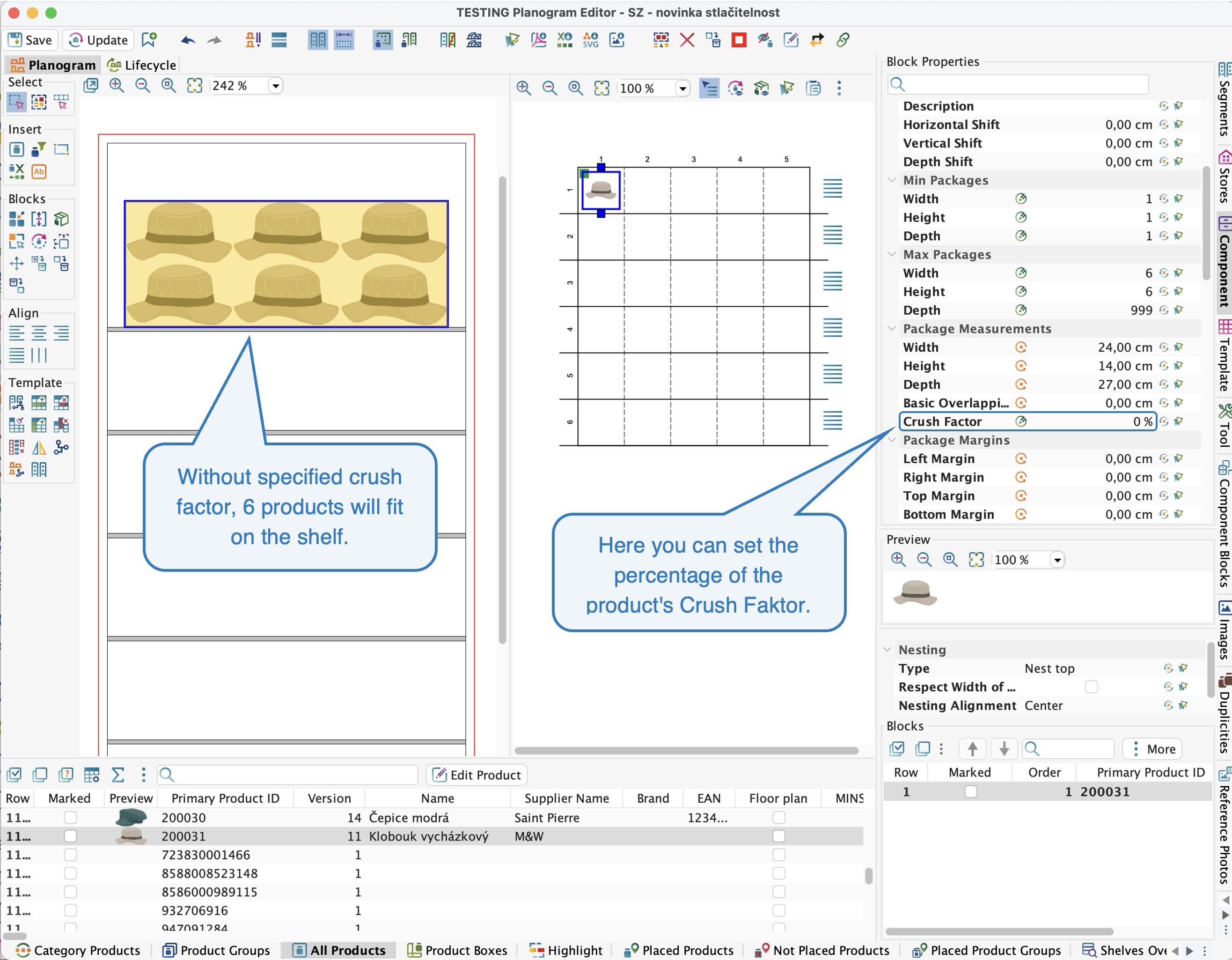Open the Product Groups tab
This screenshot has height=960, width=1232.
[x=216, y=951]
